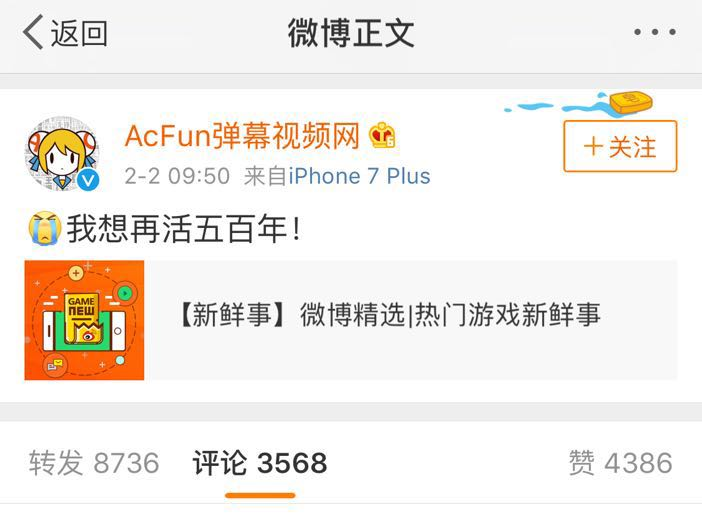Tap the iPhone 7 Plus source link
702x515 pixels.
pyautogui.click(x=360, y=176)
